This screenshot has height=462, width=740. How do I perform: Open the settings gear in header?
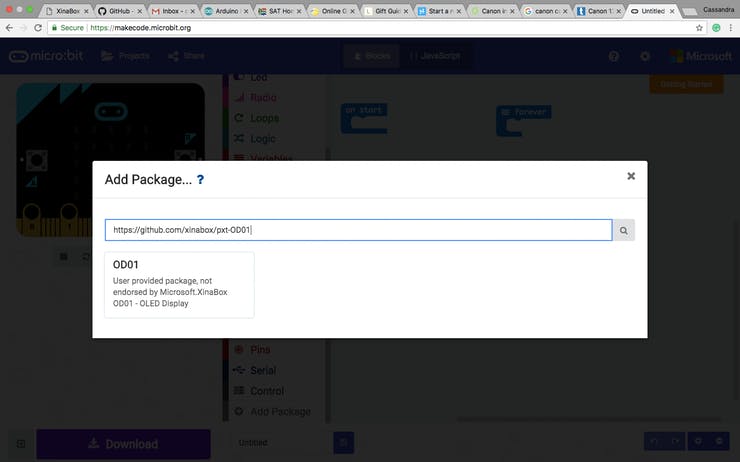(645, 57)
